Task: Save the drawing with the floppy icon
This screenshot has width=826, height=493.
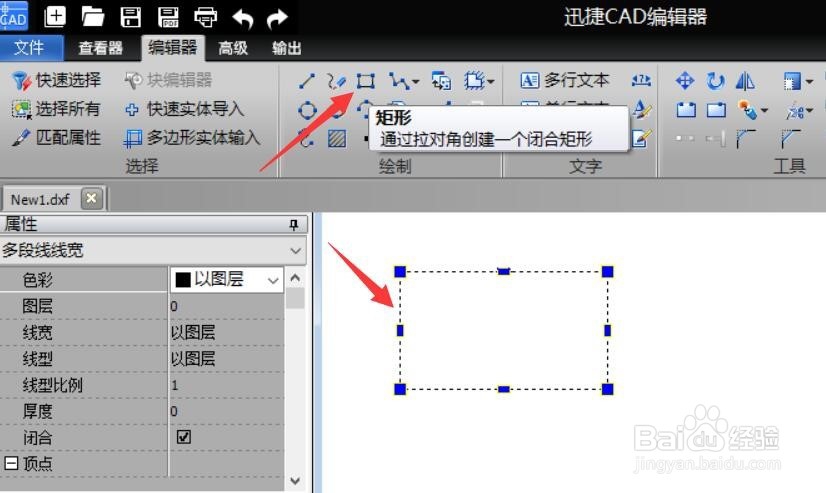Action: pos(131,17)
